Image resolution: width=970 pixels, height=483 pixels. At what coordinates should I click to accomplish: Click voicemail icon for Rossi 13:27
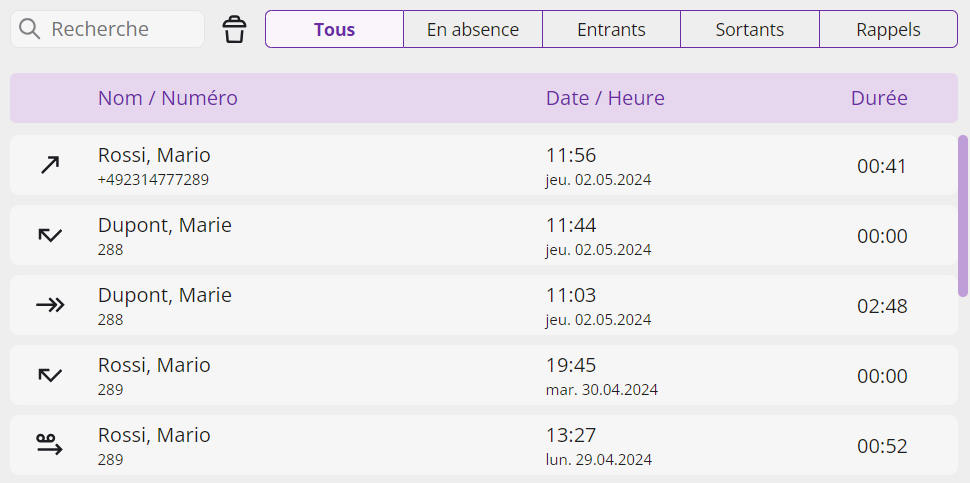50,445
